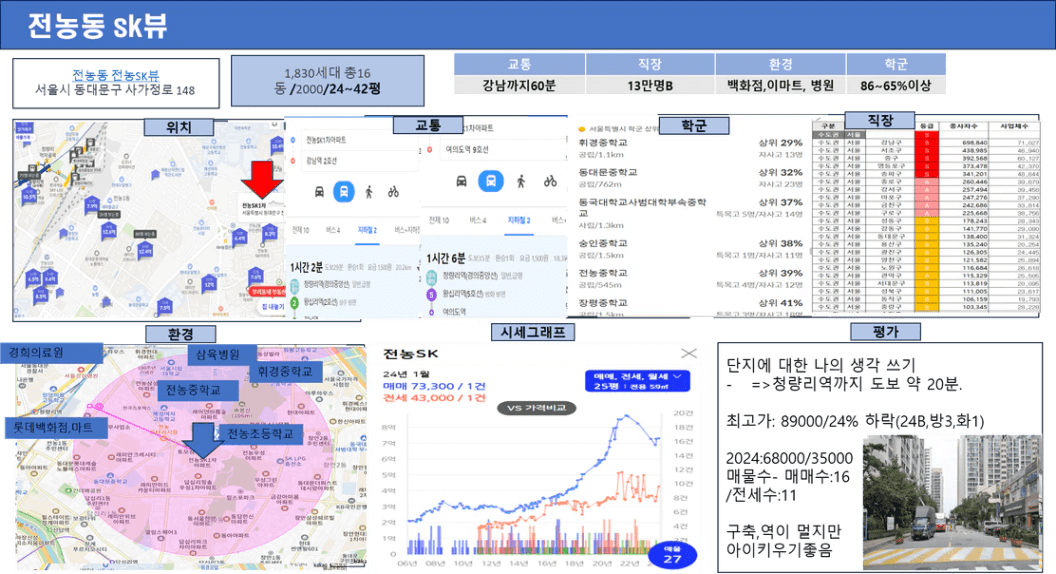
Task: Click the 롯데백화점,마트 map label
Action: (x=57, y=427)
